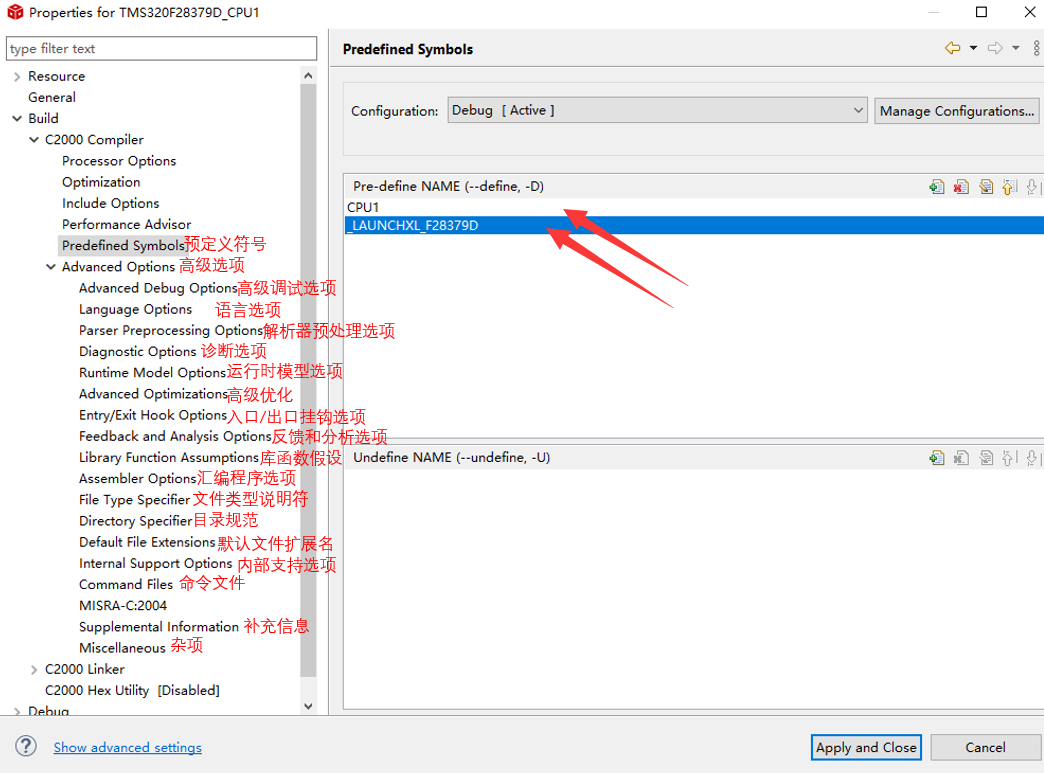1044x773 pixels.
Task: Maximize the Properties window
Action: [981, 12]
